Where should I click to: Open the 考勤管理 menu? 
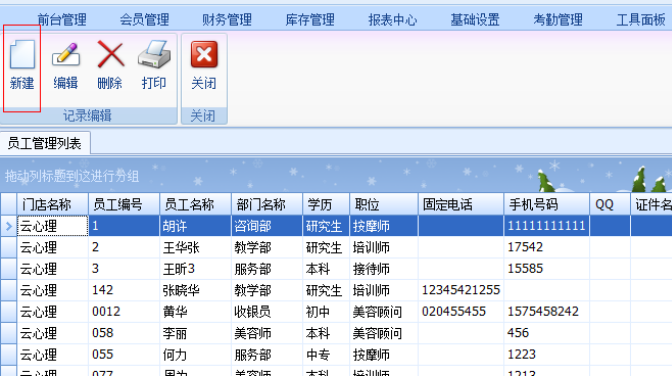click(x=558, y=20)
